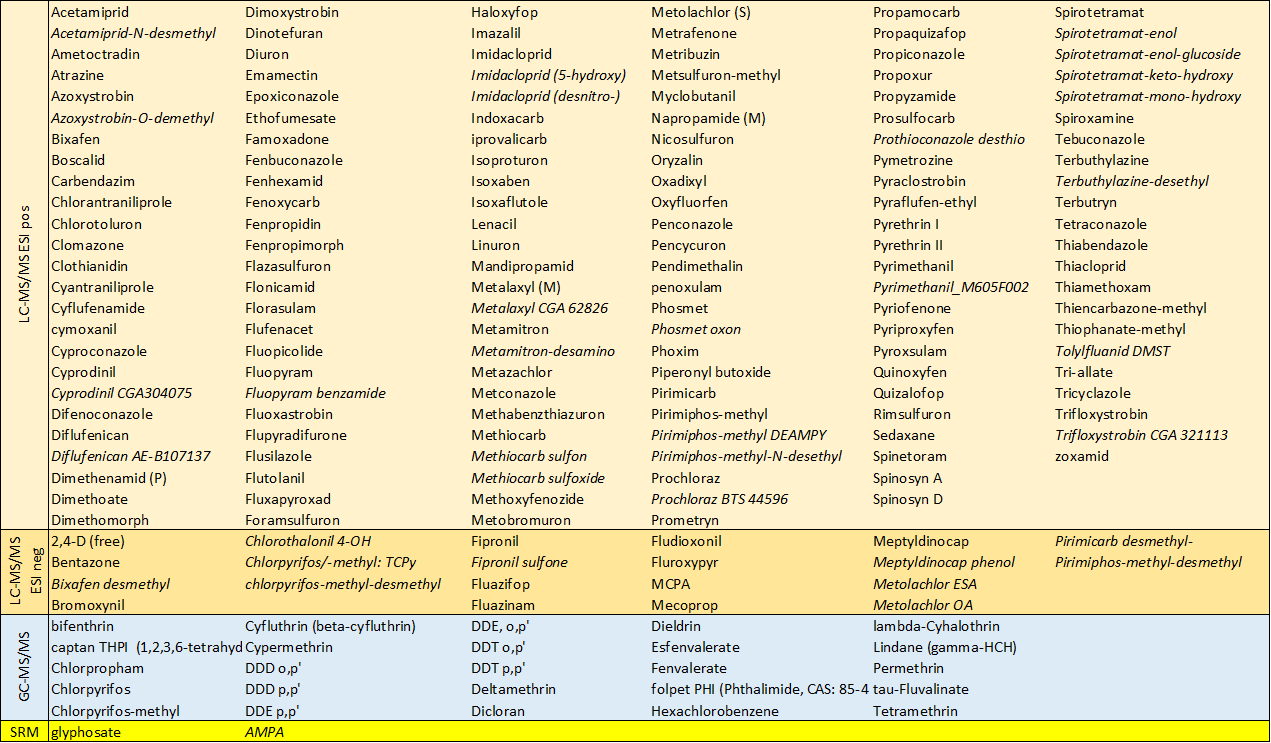
Task: Click the Phosmet oxon cell
Action: 696,329
